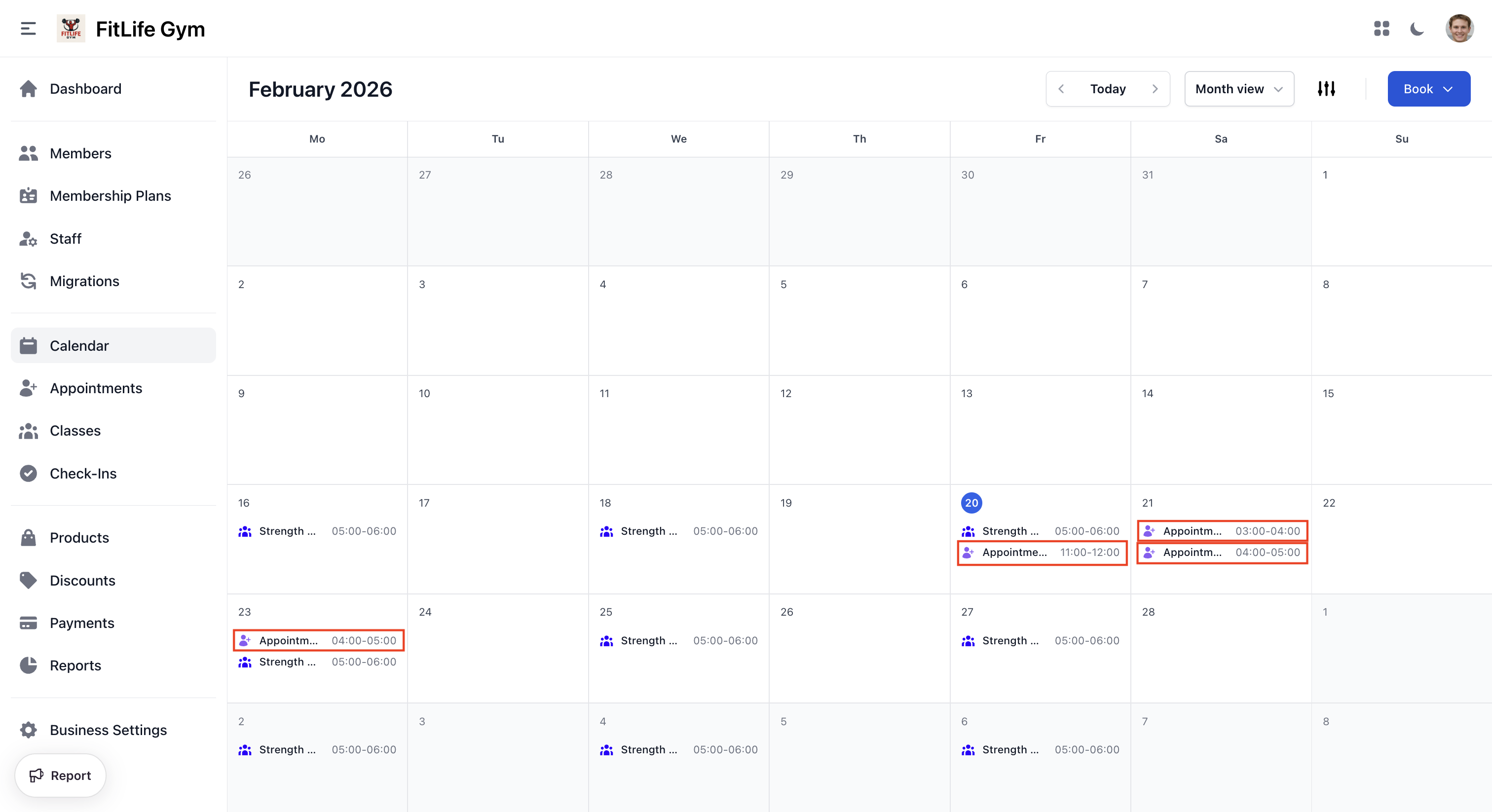Open Business Settings

pos(108,730)
